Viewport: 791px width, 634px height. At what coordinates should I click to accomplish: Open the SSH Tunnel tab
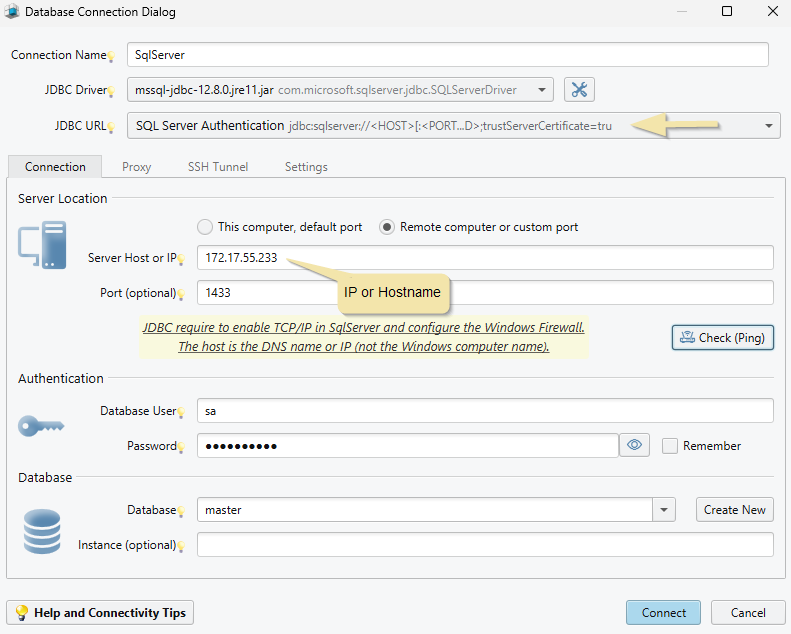(x=218, y=167)
